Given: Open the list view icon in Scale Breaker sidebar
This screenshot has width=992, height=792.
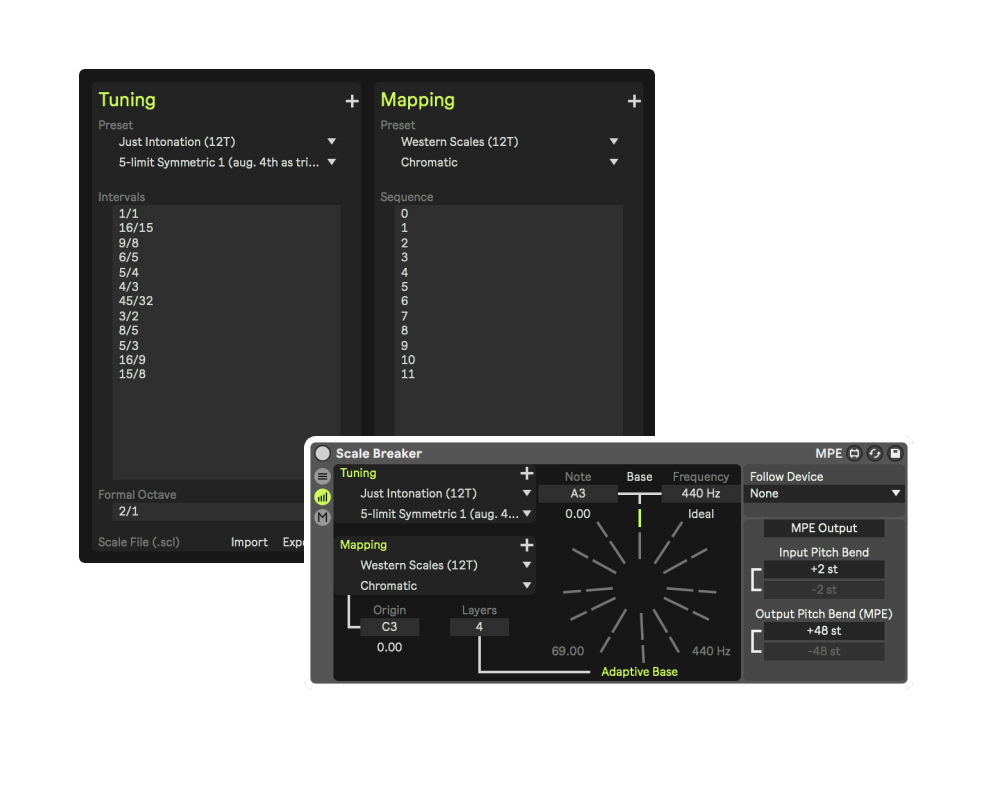Looking at the screenshot, I should [x=323, y=476].
